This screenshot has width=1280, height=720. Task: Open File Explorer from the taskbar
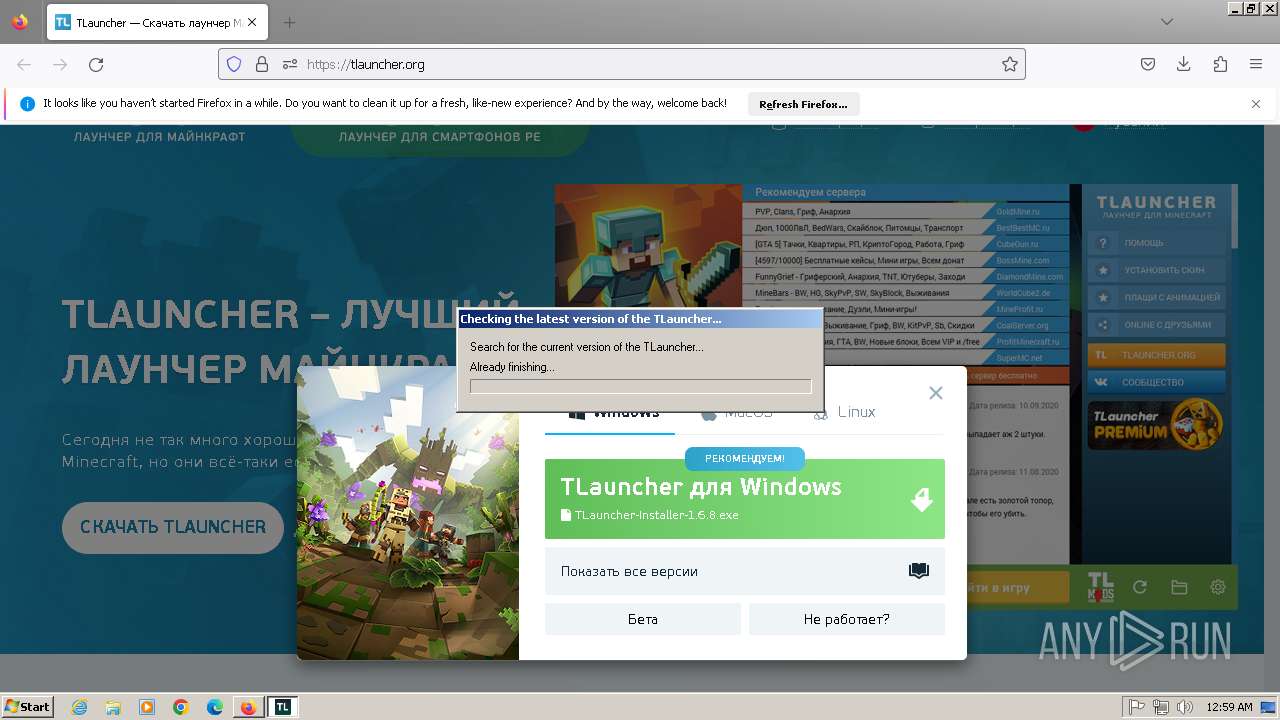click(x=113, y=707)
